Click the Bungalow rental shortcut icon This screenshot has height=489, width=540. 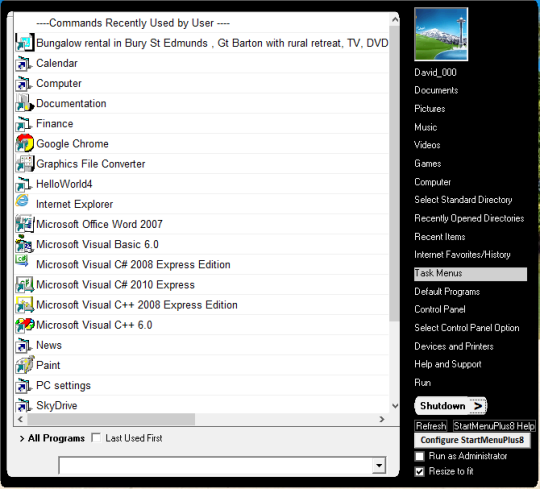coord(25,43)
